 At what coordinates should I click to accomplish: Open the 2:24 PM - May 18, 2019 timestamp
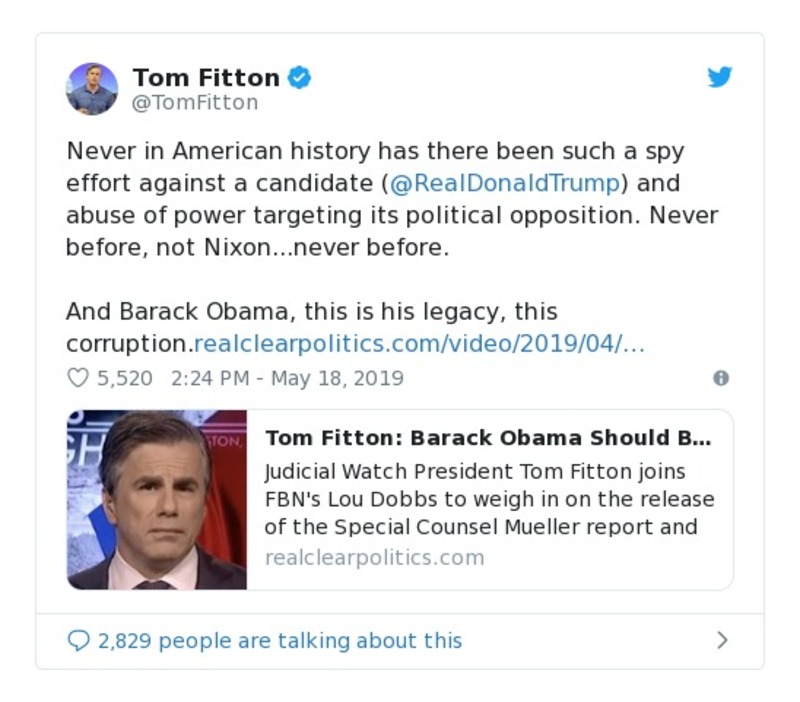(287, 378)
